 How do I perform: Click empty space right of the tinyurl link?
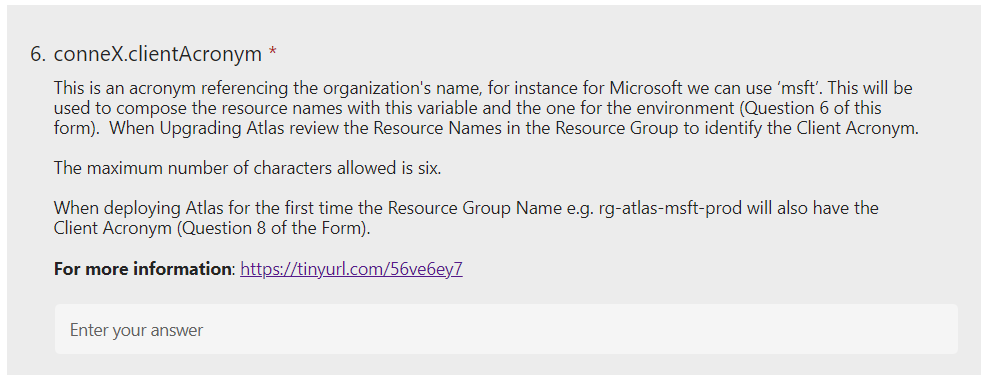[x=695, y=270]
